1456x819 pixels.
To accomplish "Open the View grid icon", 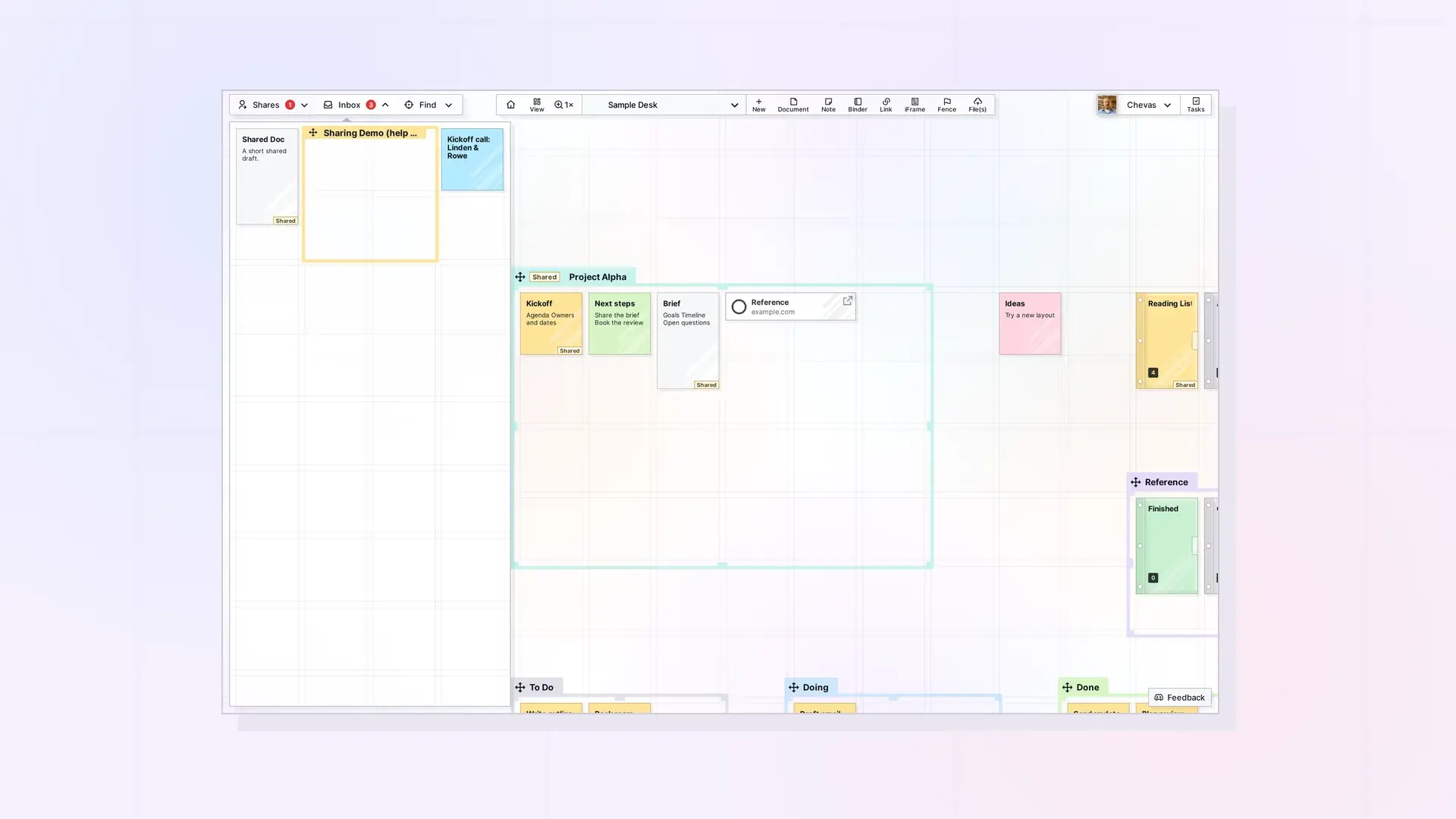I will (x=537, y=105).
